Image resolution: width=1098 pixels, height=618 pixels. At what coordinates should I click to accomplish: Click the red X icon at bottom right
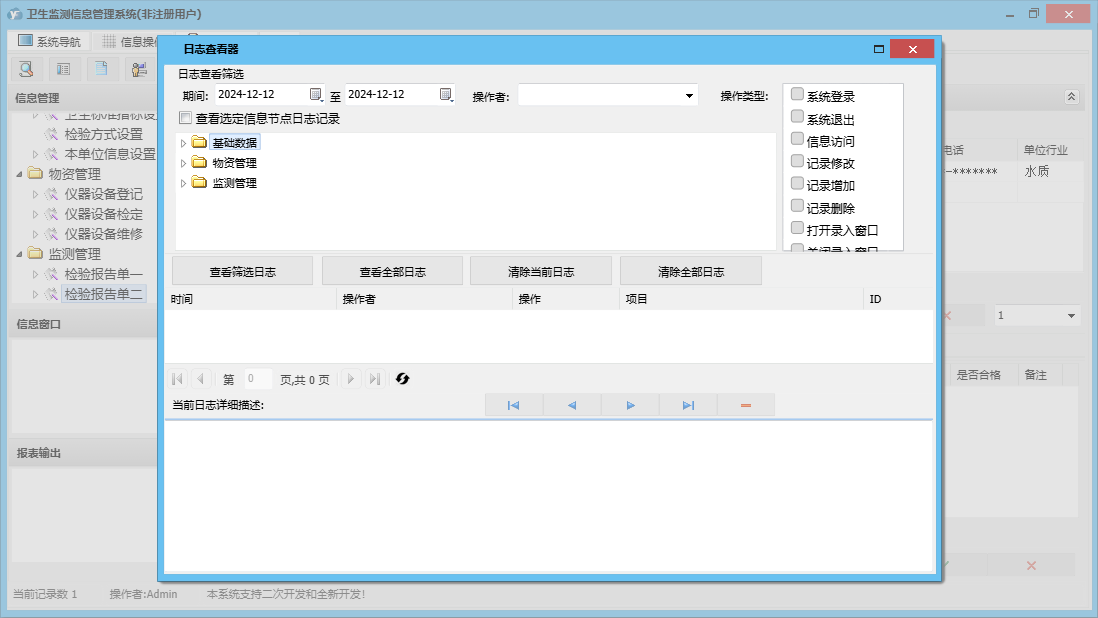click(1031, 566)
